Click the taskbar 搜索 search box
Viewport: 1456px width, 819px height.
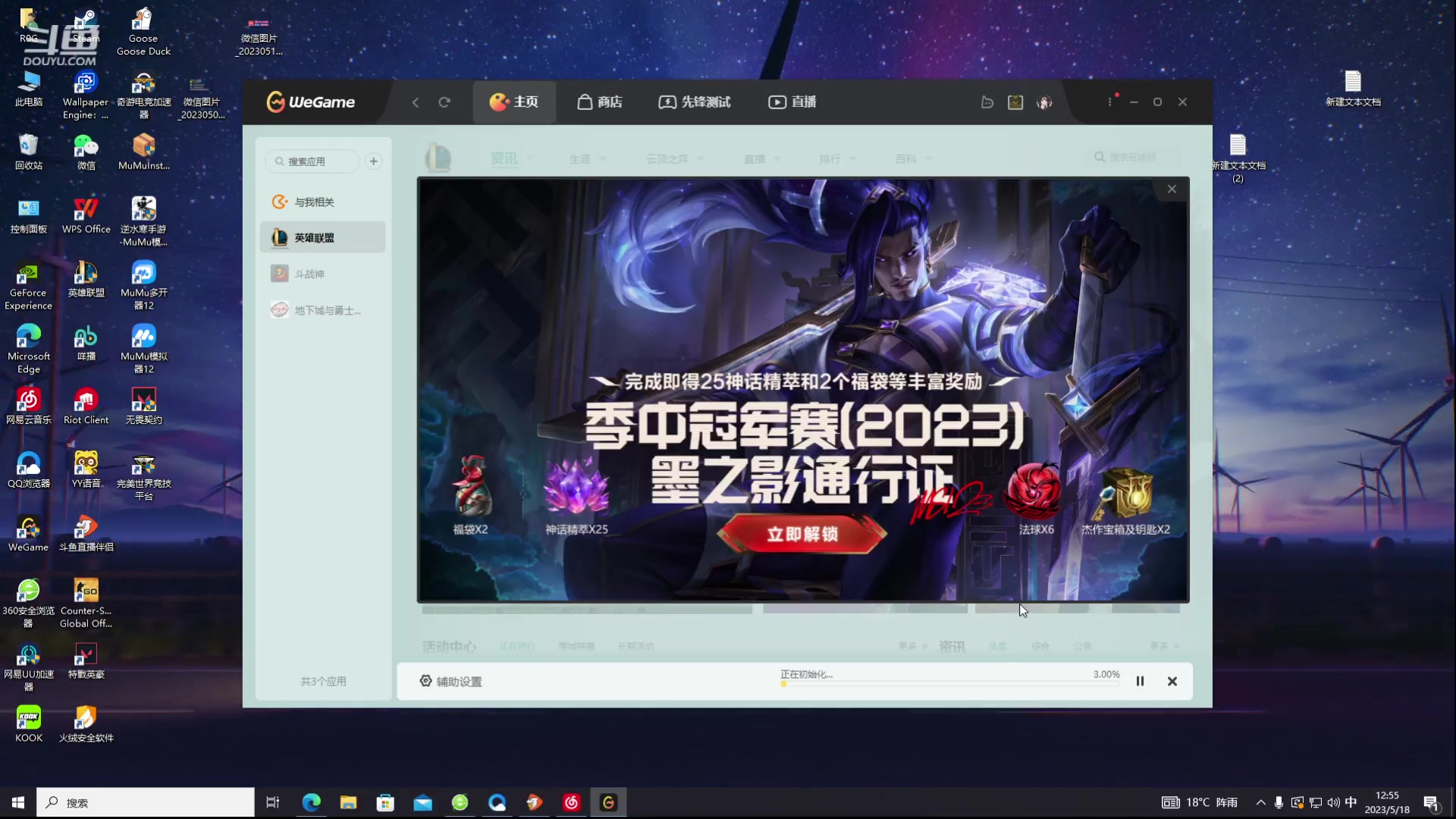[146, 802]
